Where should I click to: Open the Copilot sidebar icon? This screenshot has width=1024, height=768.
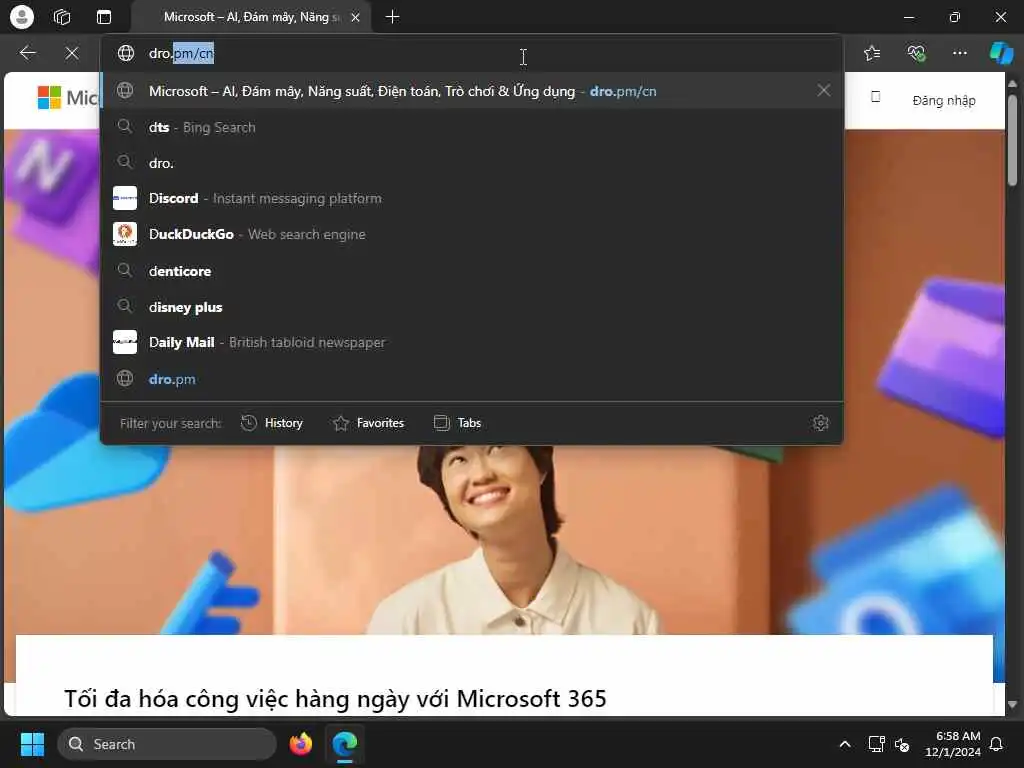click(1001, 53)
